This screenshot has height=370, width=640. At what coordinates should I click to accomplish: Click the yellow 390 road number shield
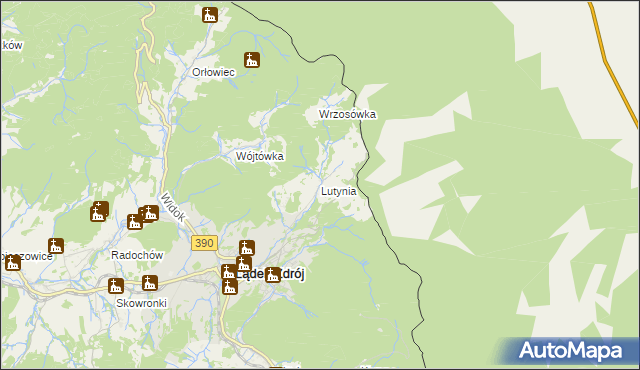click(x=204, y=243)
